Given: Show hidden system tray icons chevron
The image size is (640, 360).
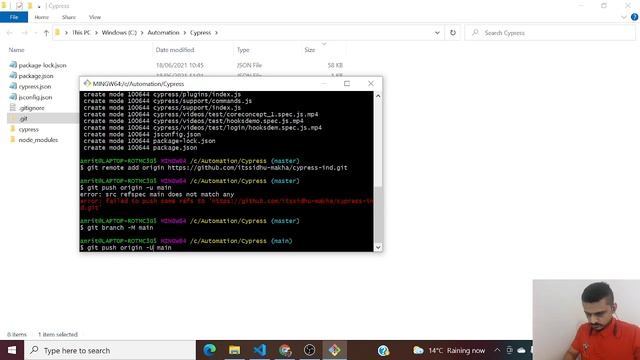Looking at the screenshot, I should point(497,350).
